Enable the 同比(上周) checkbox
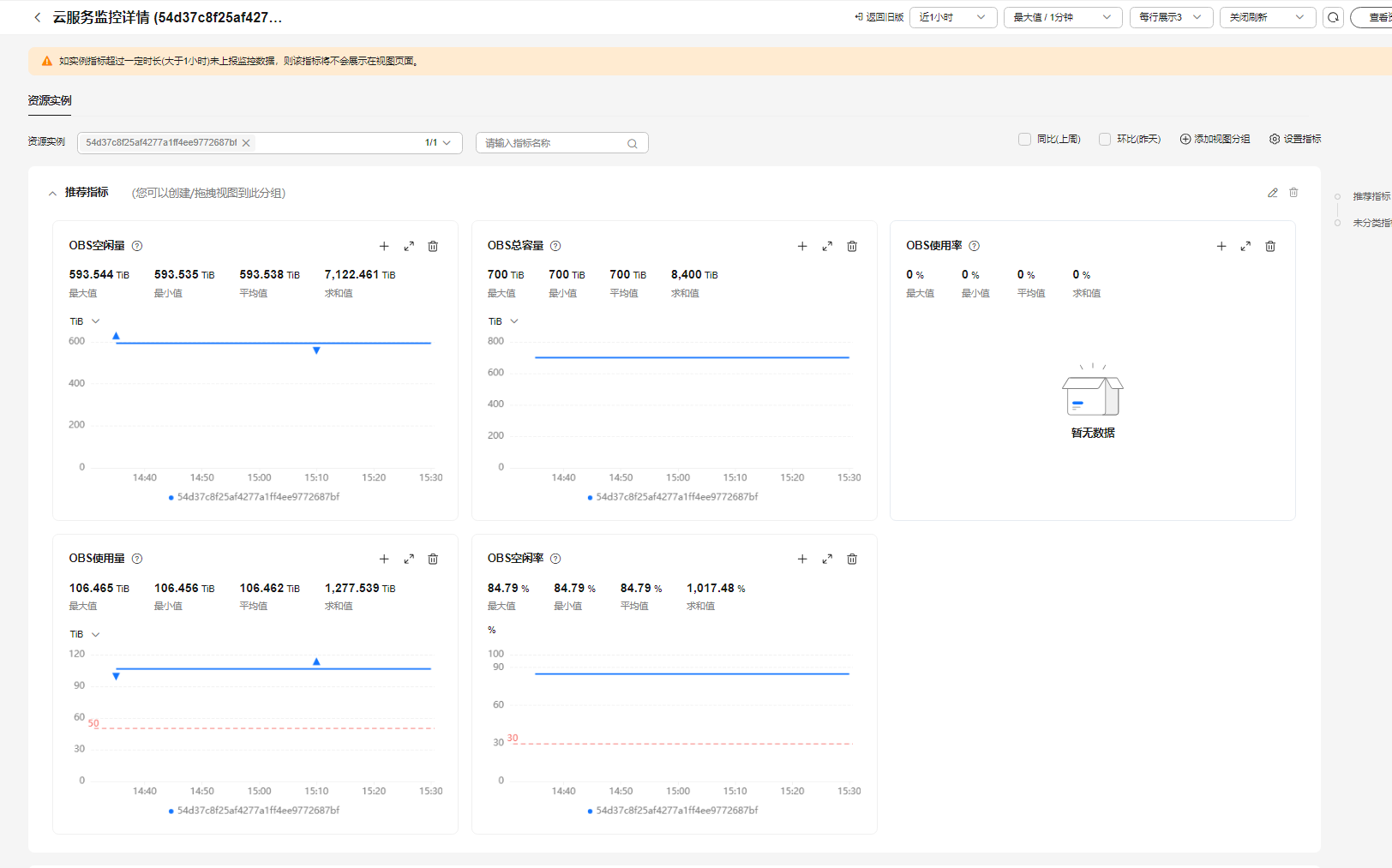Screen dimensions: 1392x868 pyautogui.click(x=1024, y=140)
